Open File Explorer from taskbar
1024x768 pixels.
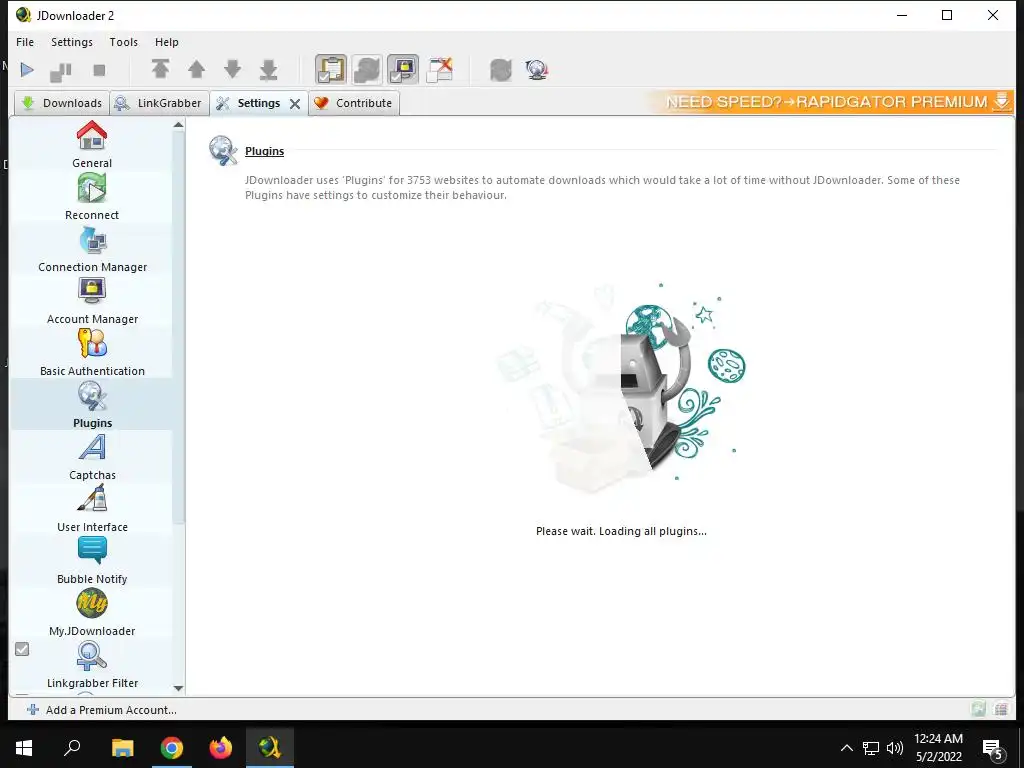point(122,747)
